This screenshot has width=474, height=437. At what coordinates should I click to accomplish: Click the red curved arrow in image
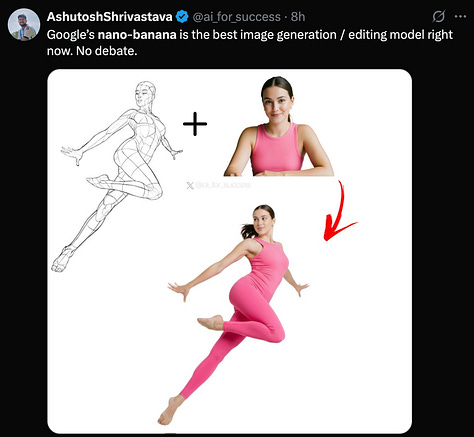pos(339,211)
